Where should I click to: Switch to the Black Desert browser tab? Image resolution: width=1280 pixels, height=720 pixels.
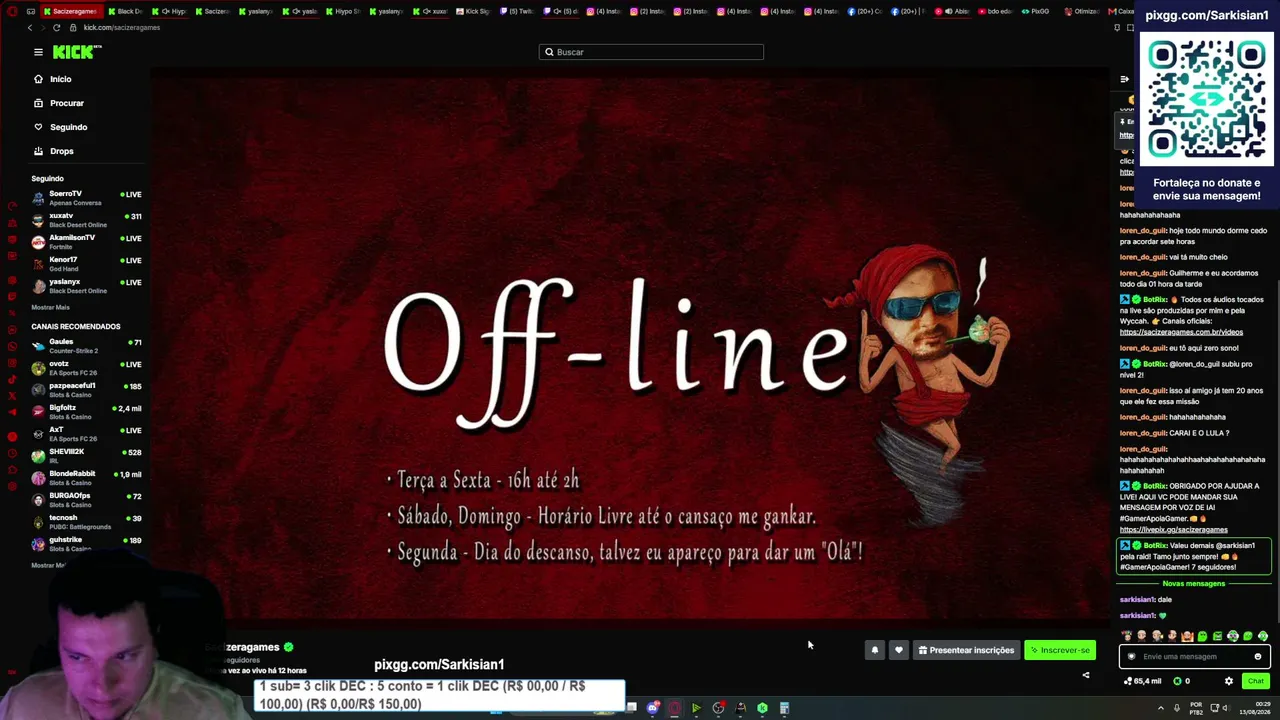(126, 11)
